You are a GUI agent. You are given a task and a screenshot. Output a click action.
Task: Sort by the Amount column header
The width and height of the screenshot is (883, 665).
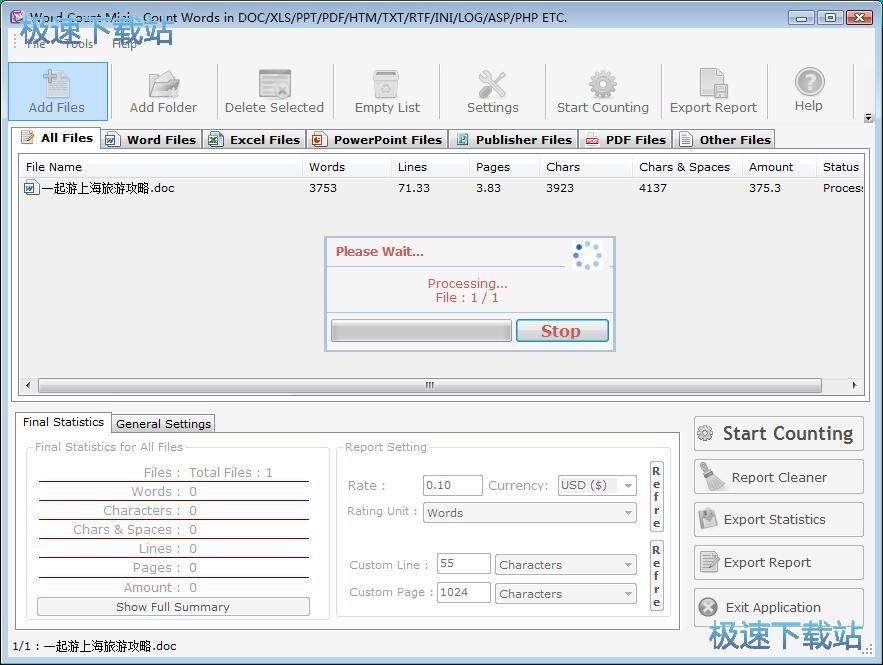(x=779, y=167)
